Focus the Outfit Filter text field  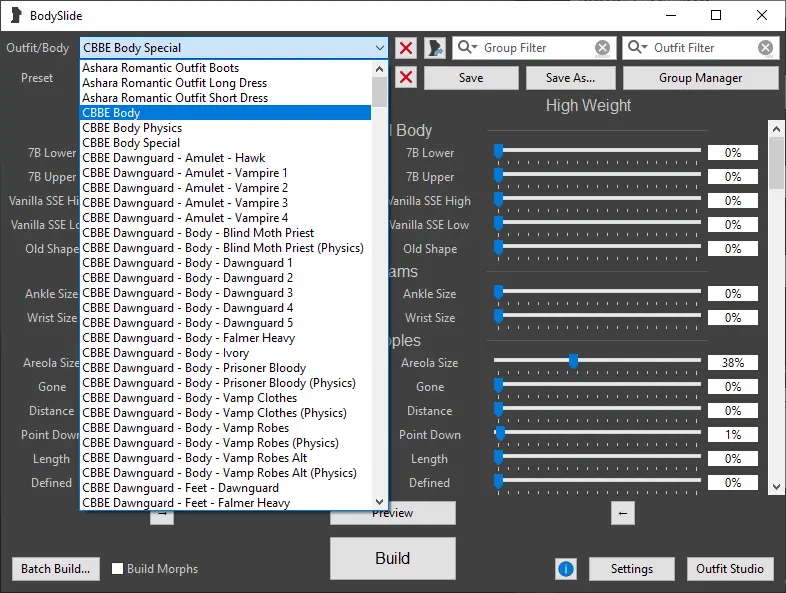tap(703, 48)
